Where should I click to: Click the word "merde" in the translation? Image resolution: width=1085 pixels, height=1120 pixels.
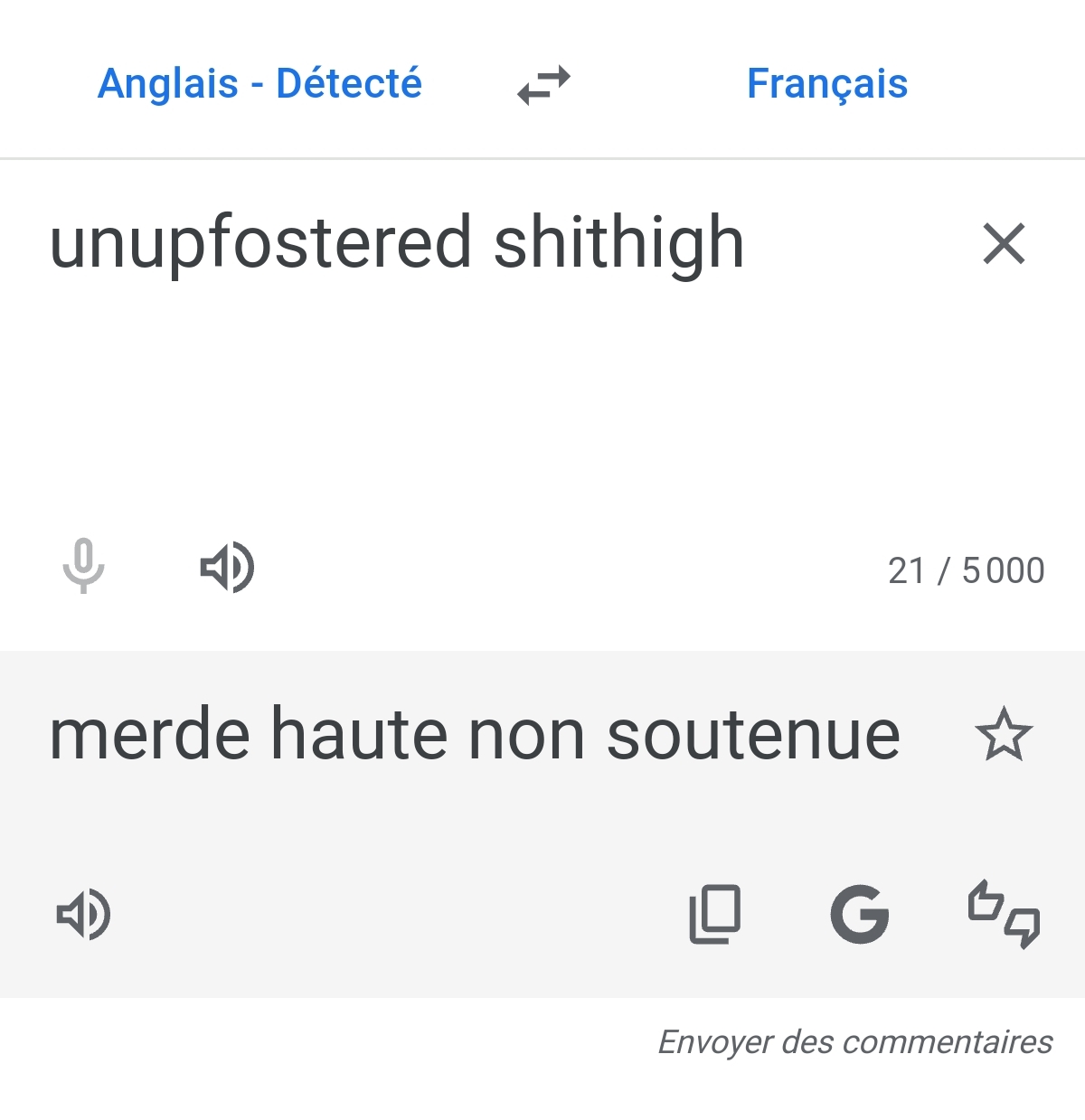coord(149,735)
